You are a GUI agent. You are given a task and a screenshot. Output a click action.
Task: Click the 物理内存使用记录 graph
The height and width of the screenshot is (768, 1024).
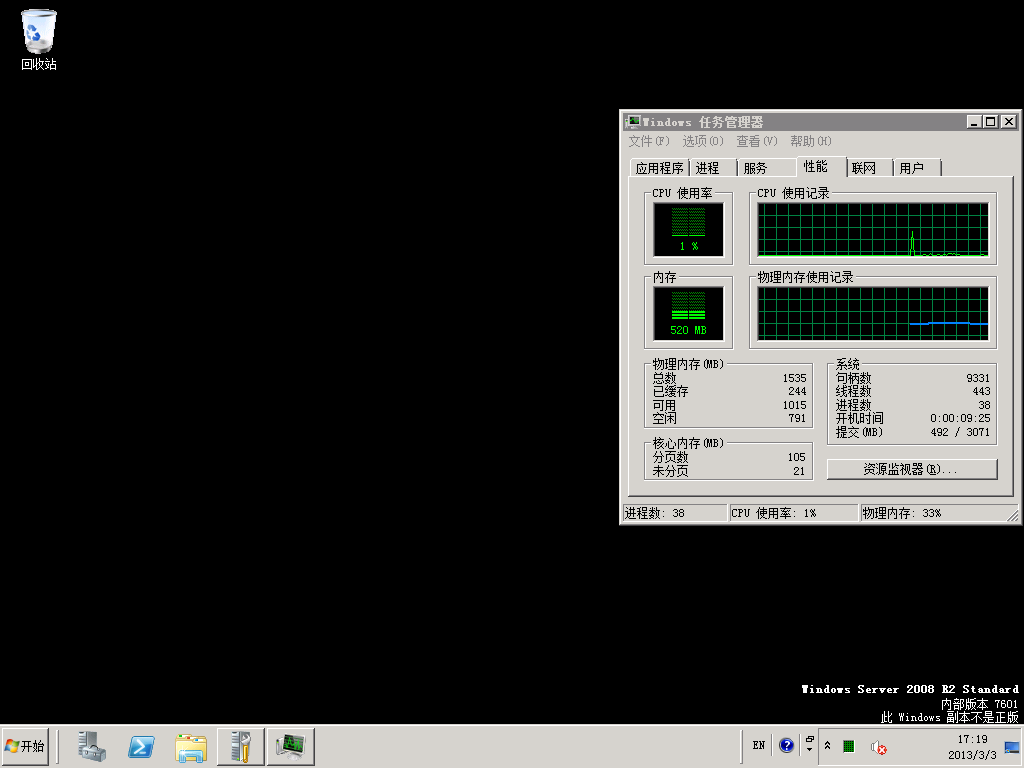(x=872, y=313)
